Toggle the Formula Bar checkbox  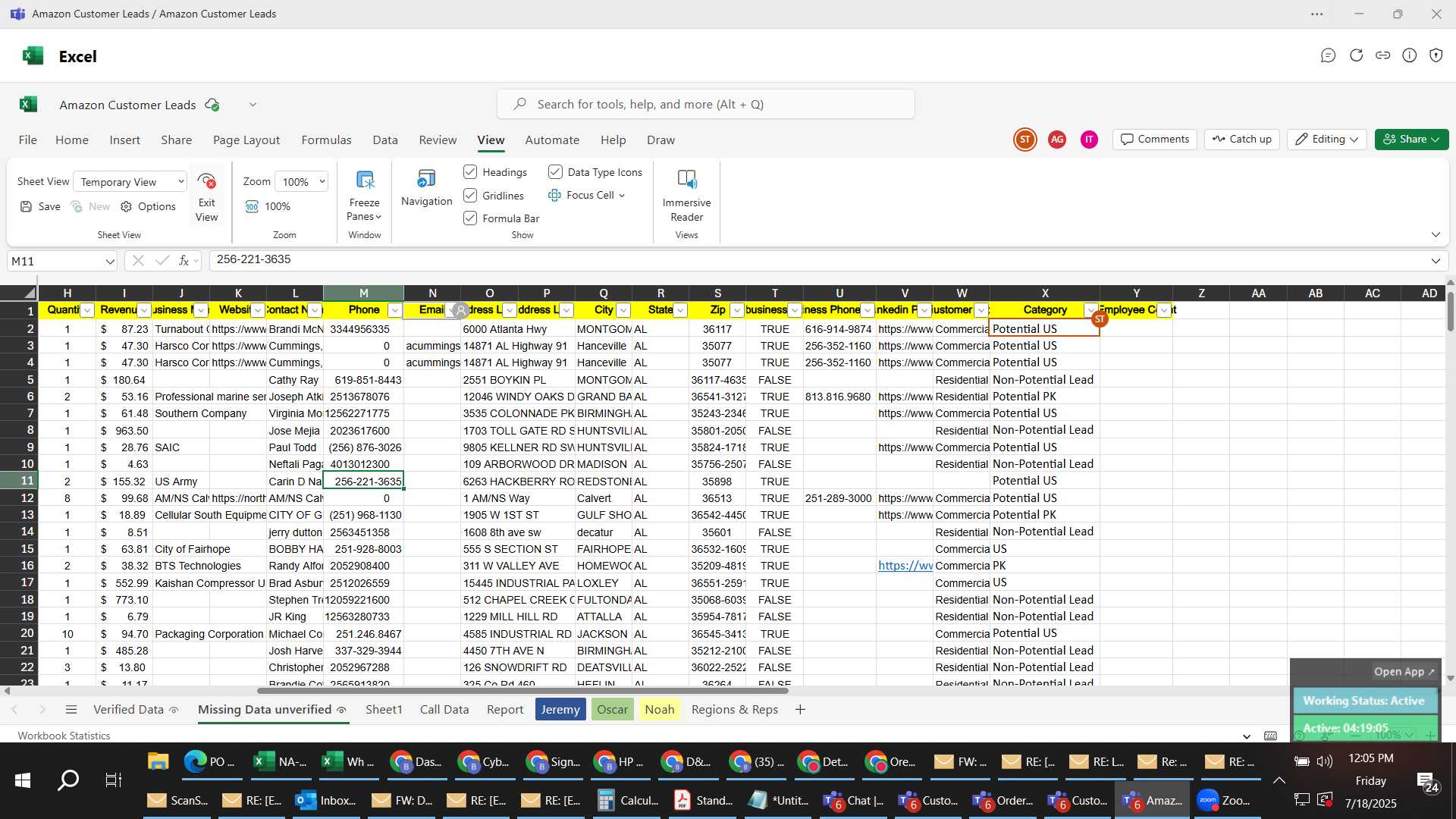click(x=470, y=218)
